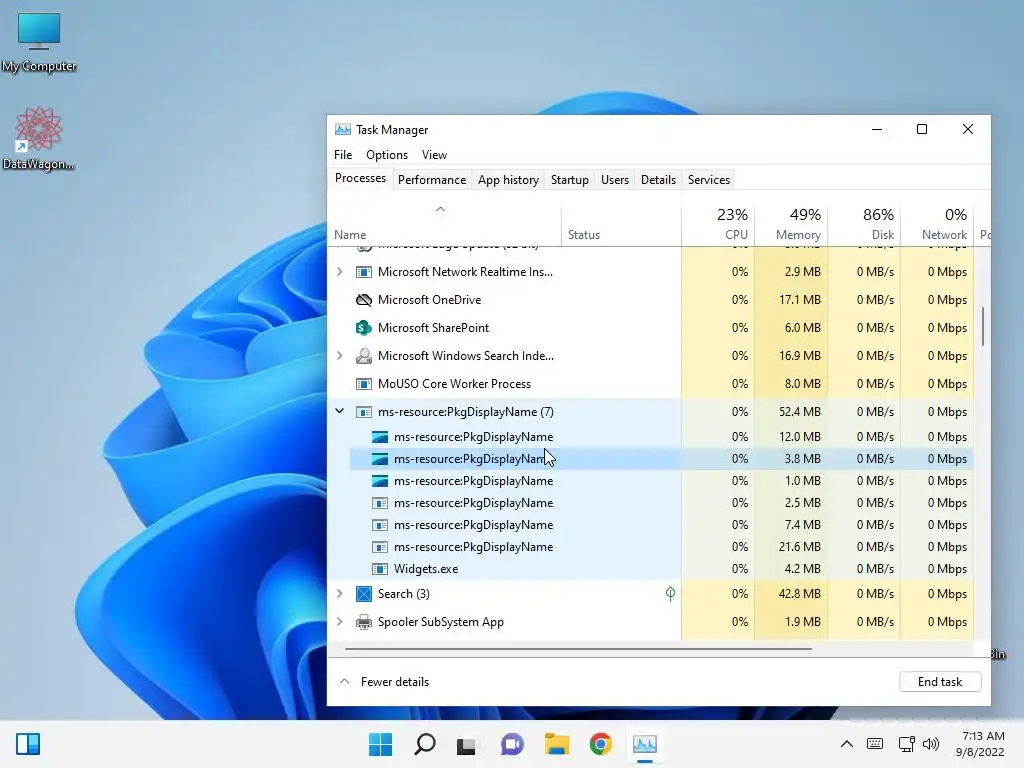Screen dimensions: 1024x768
Task: Click the Microsoft Network Realtime Inspection process icon
Action: coord(364,272)
